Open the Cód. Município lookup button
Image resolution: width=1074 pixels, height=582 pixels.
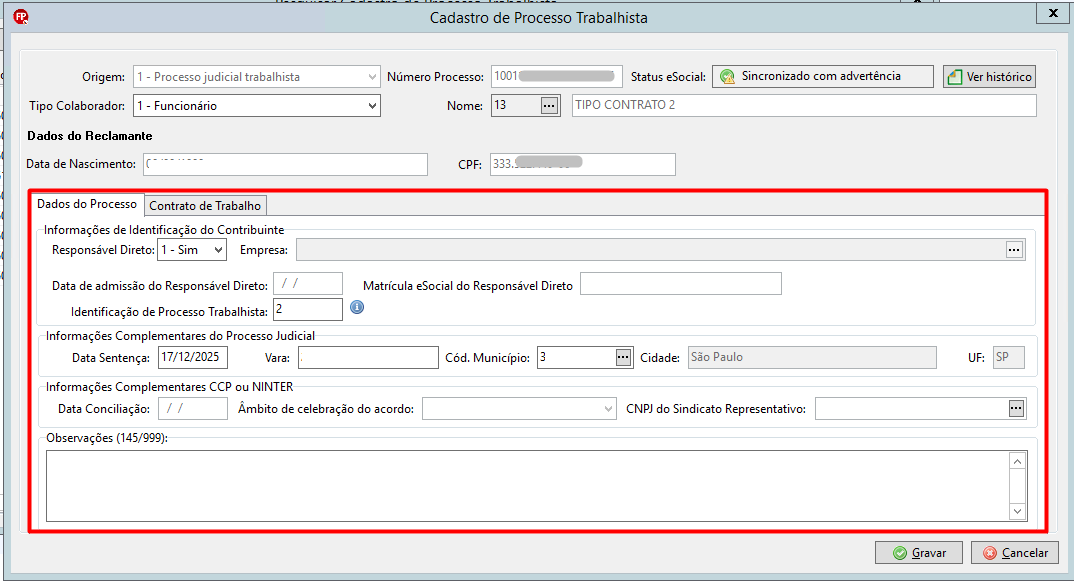tap(623, 357)
